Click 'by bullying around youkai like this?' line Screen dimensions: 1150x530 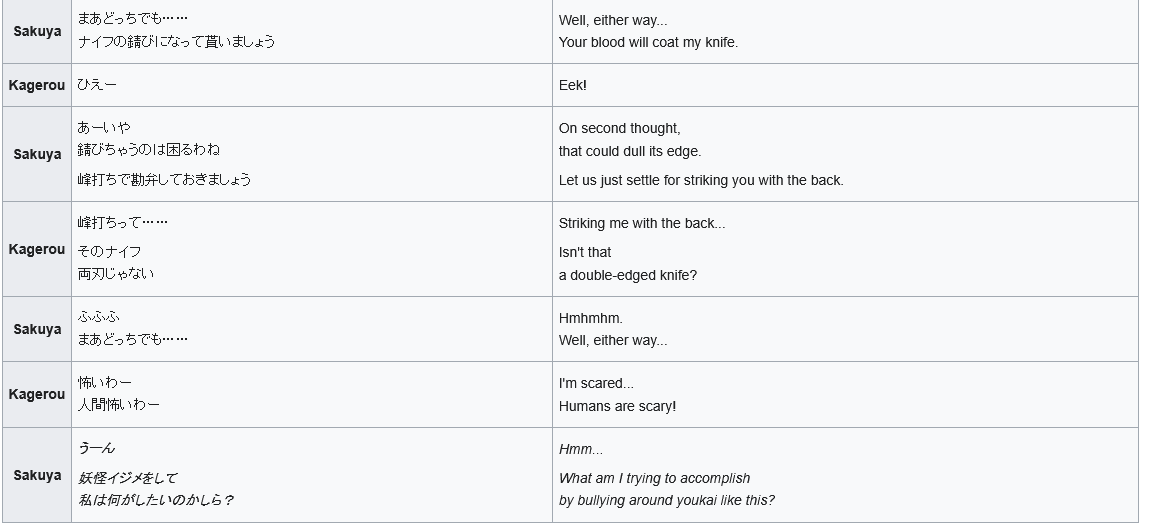pos(667,500)
